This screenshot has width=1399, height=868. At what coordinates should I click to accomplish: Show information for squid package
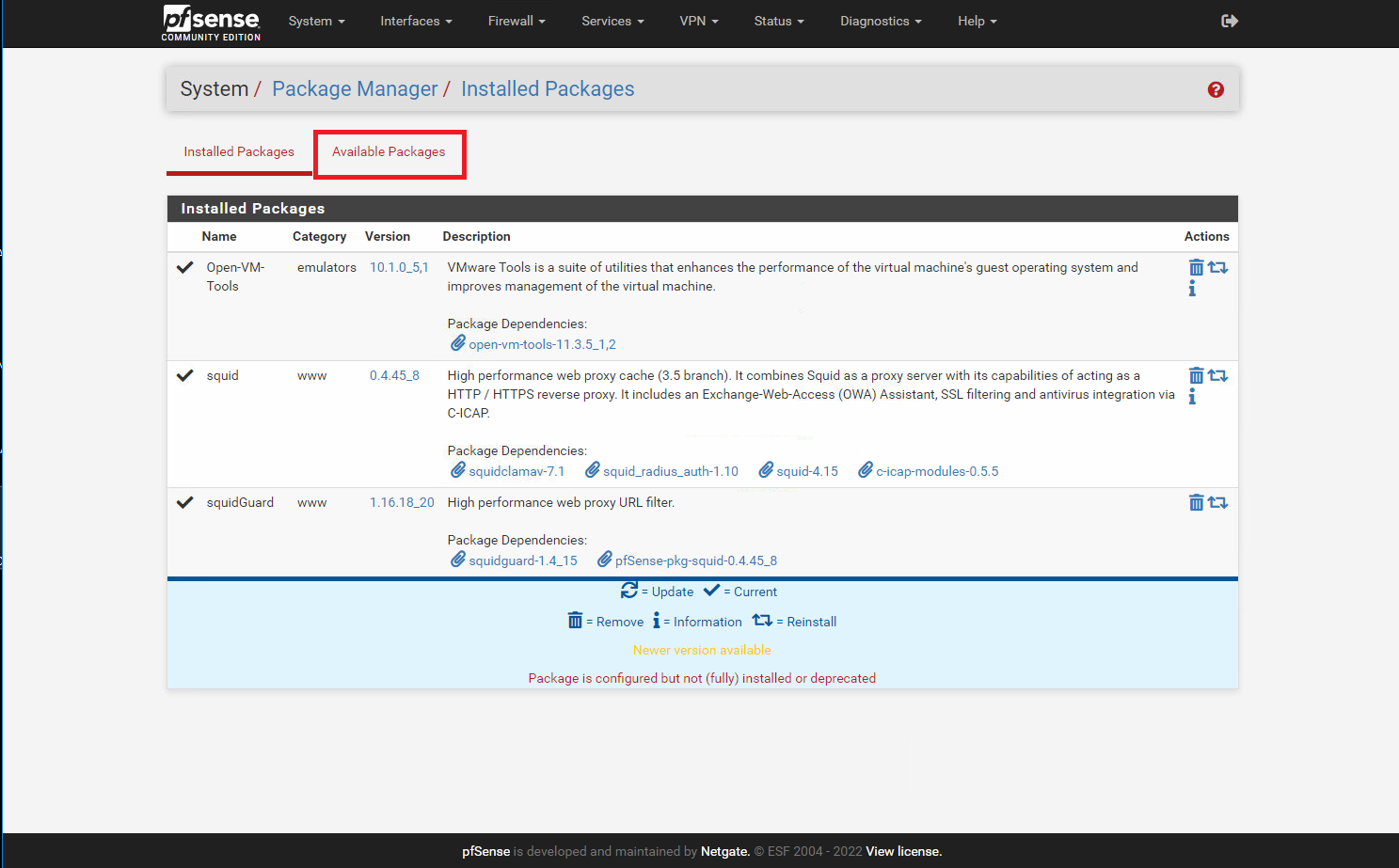pyautogui.click(x=1192, y=397)
